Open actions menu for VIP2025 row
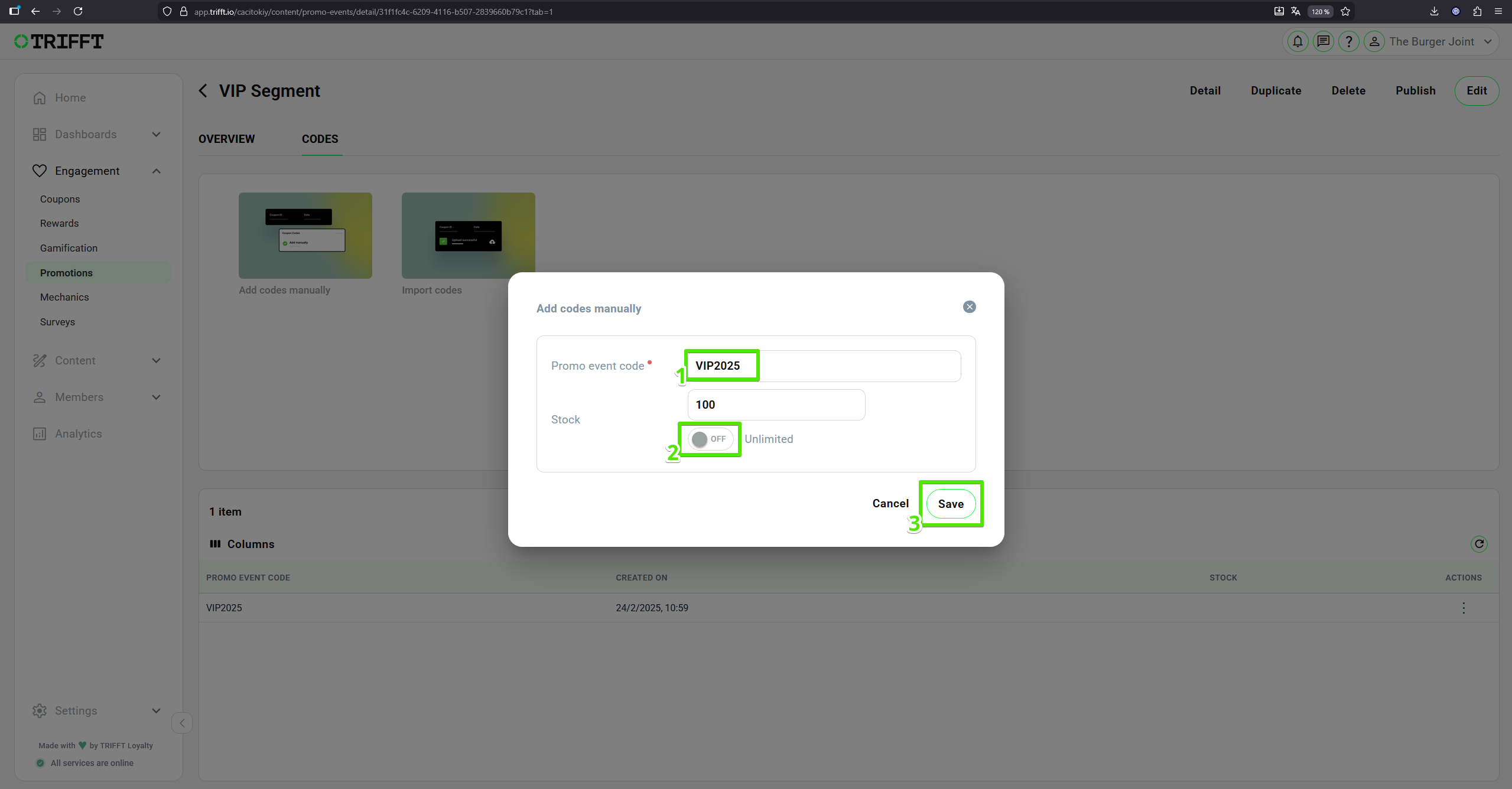The image size is (1512, 789). (1464, 608)
